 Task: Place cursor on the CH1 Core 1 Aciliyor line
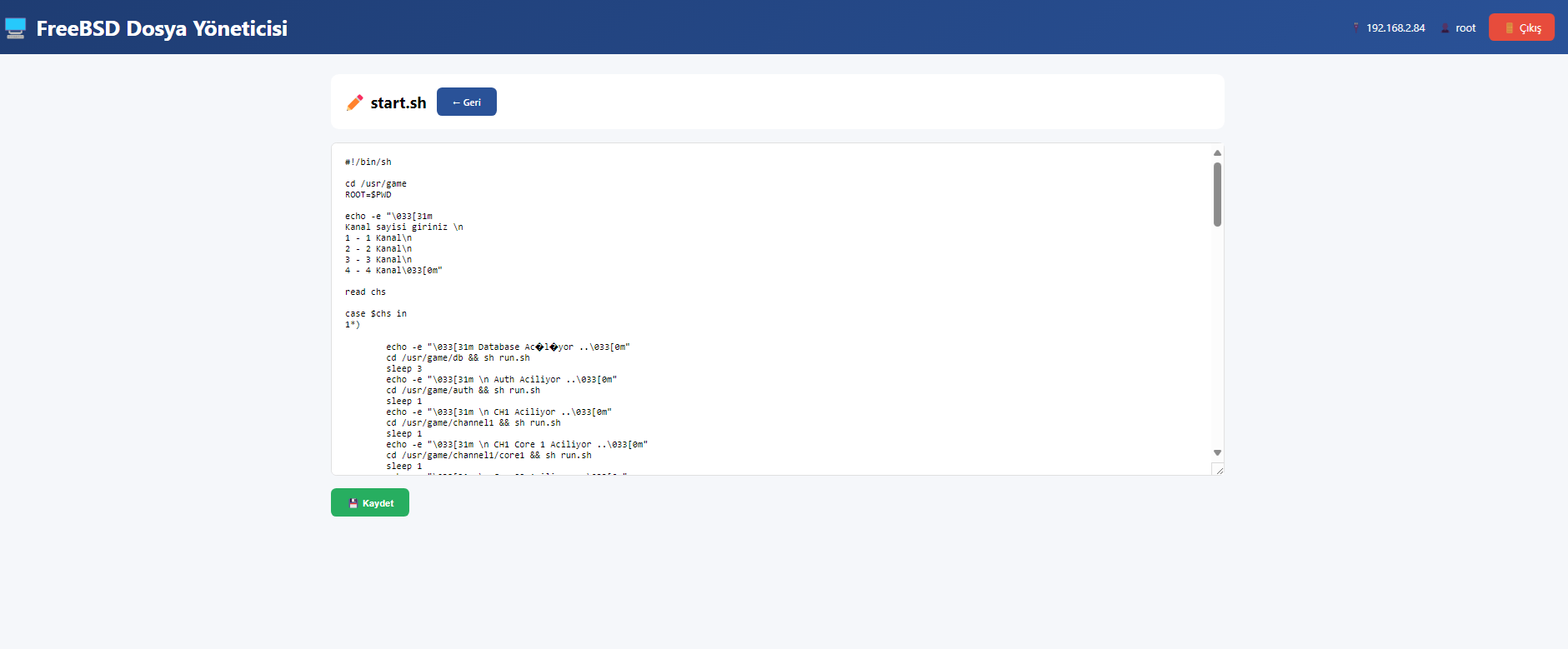coord(517,444)
